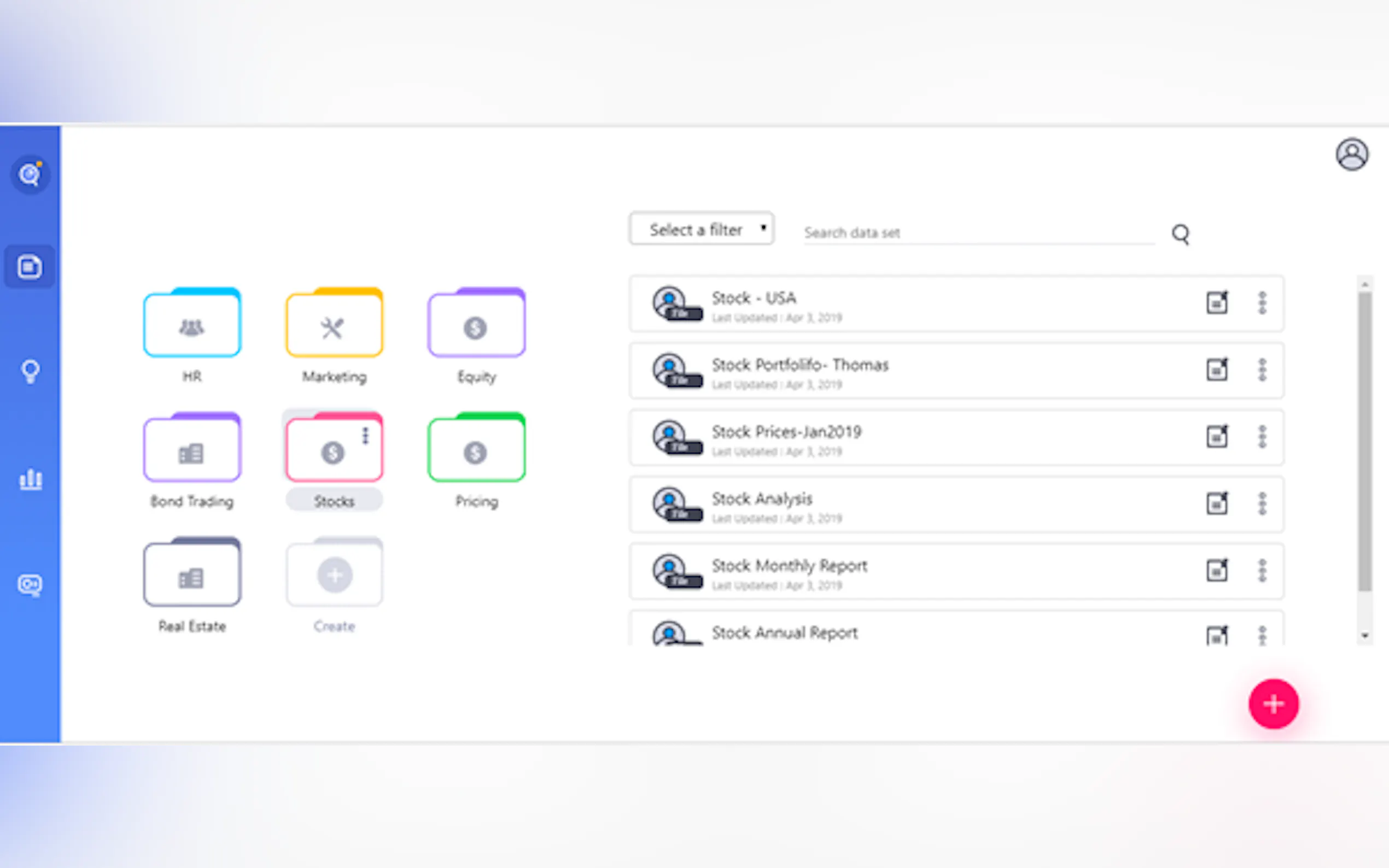This screenshot has width=1389, height=868.
Task: Open edit icon for Stock Analysis
Action: click(1217, 503)
